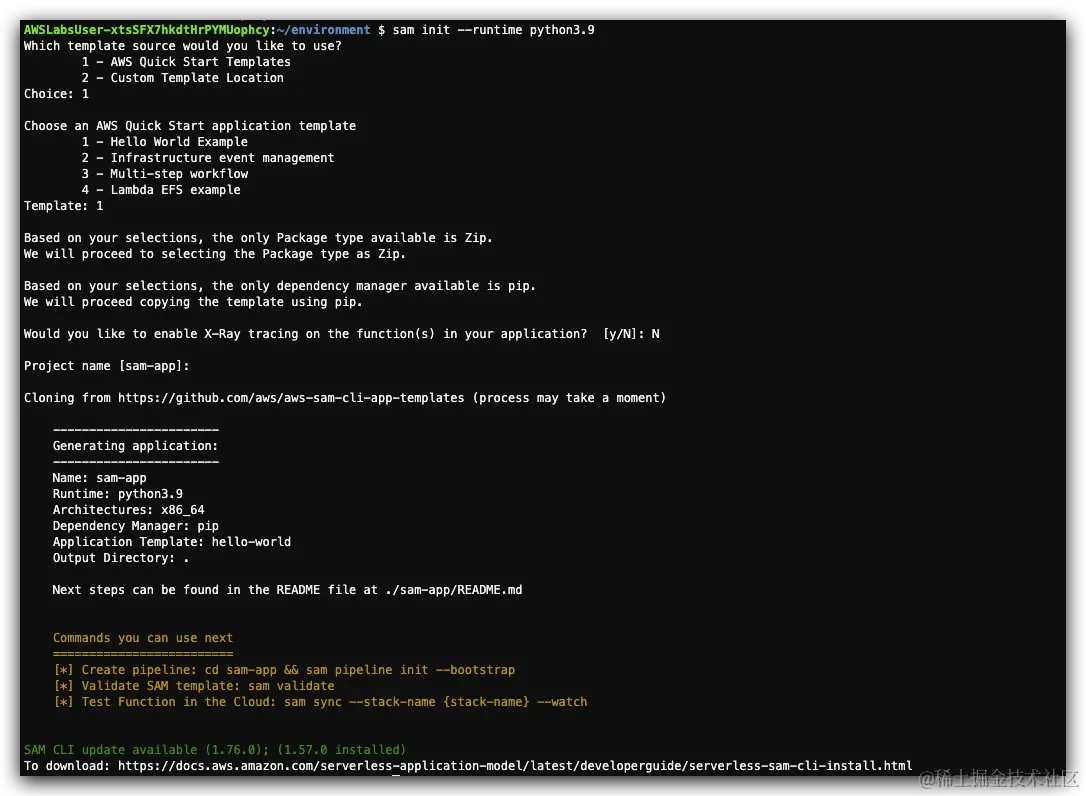Click the '2 - Custom Template Location' line
The height and width of the screenshot is (796, 1086).
coord(183,78)
